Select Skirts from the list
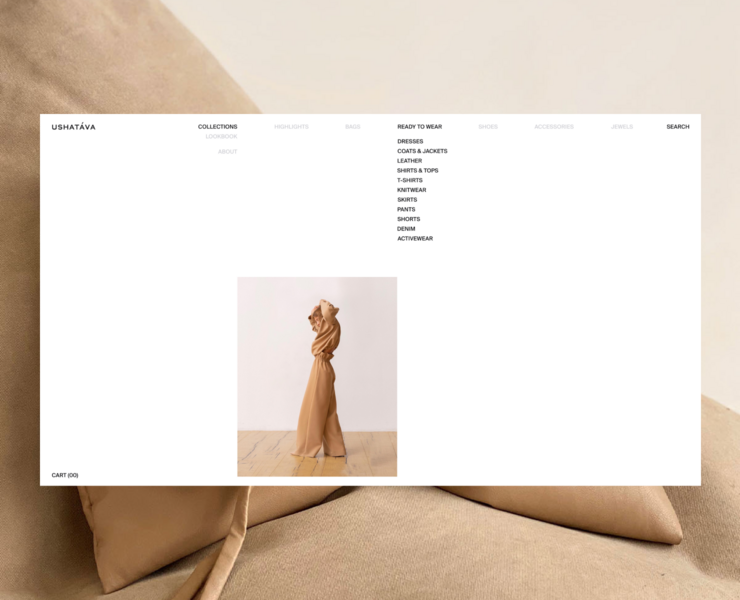This screenshot has width=740, height=600. point(407,200)
